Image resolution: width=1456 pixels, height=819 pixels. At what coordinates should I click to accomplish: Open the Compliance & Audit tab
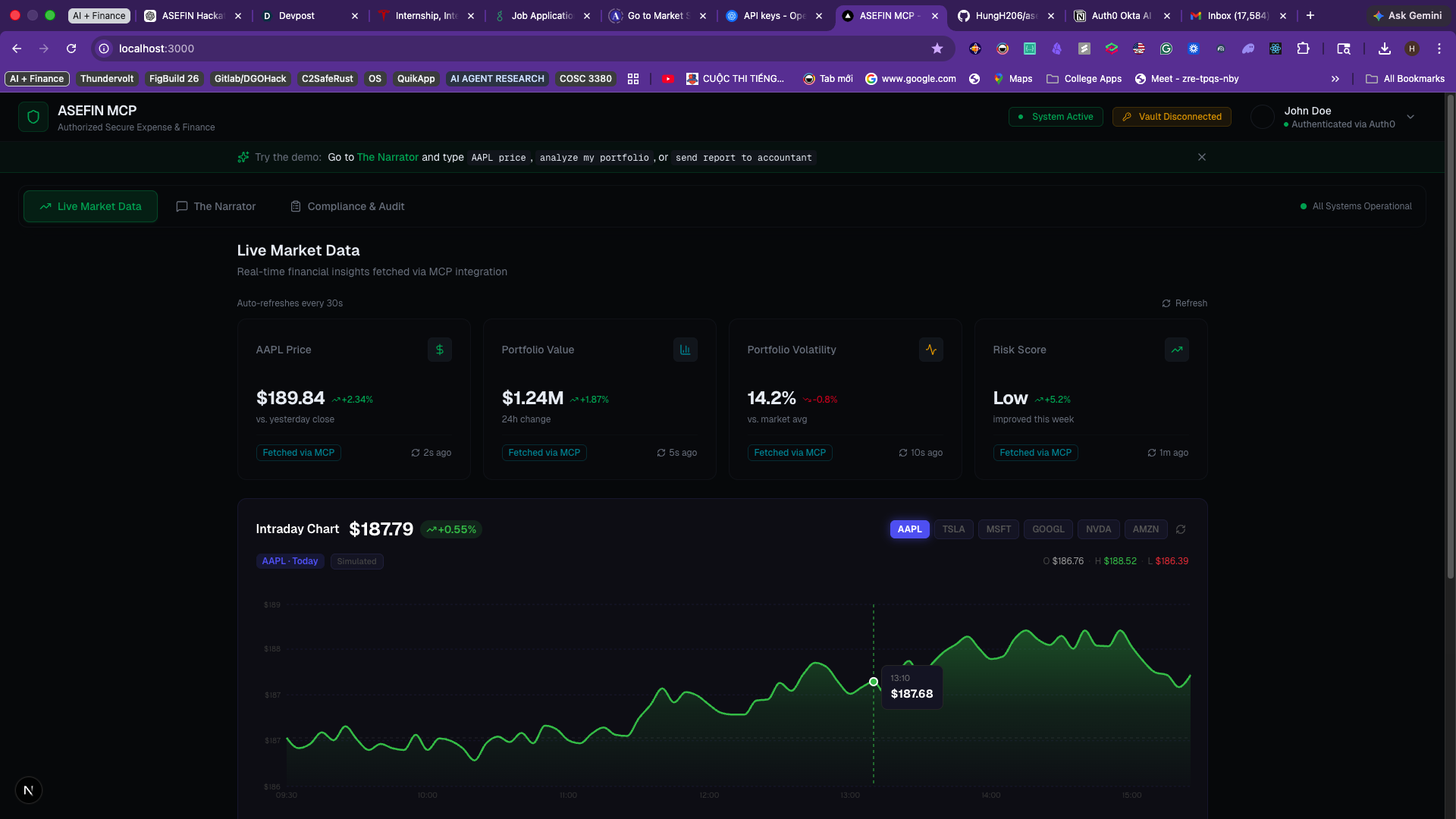(348, 206)
